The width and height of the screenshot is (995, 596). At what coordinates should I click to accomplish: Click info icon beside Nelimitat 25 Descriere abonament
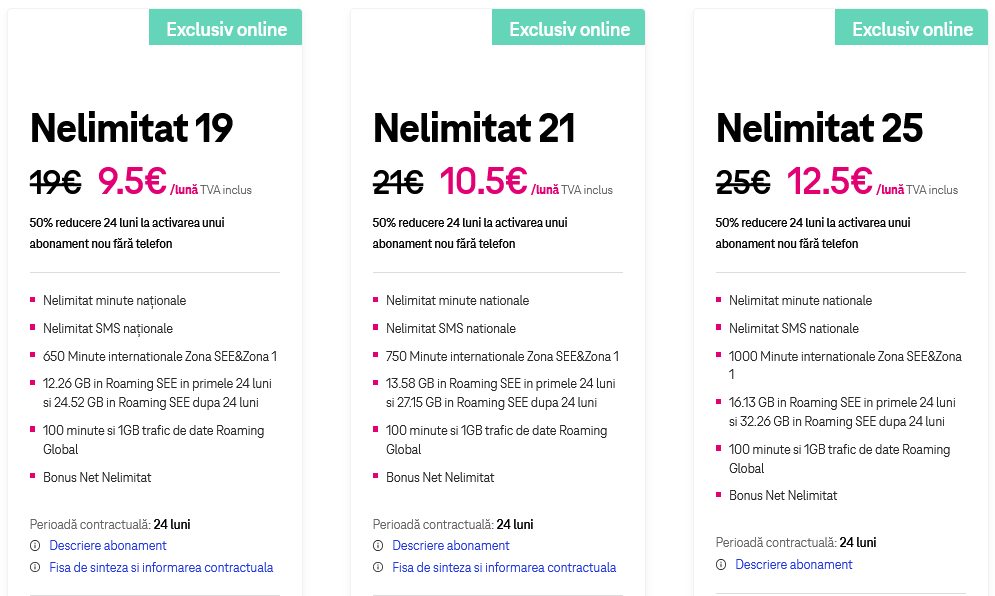[721, 565]
